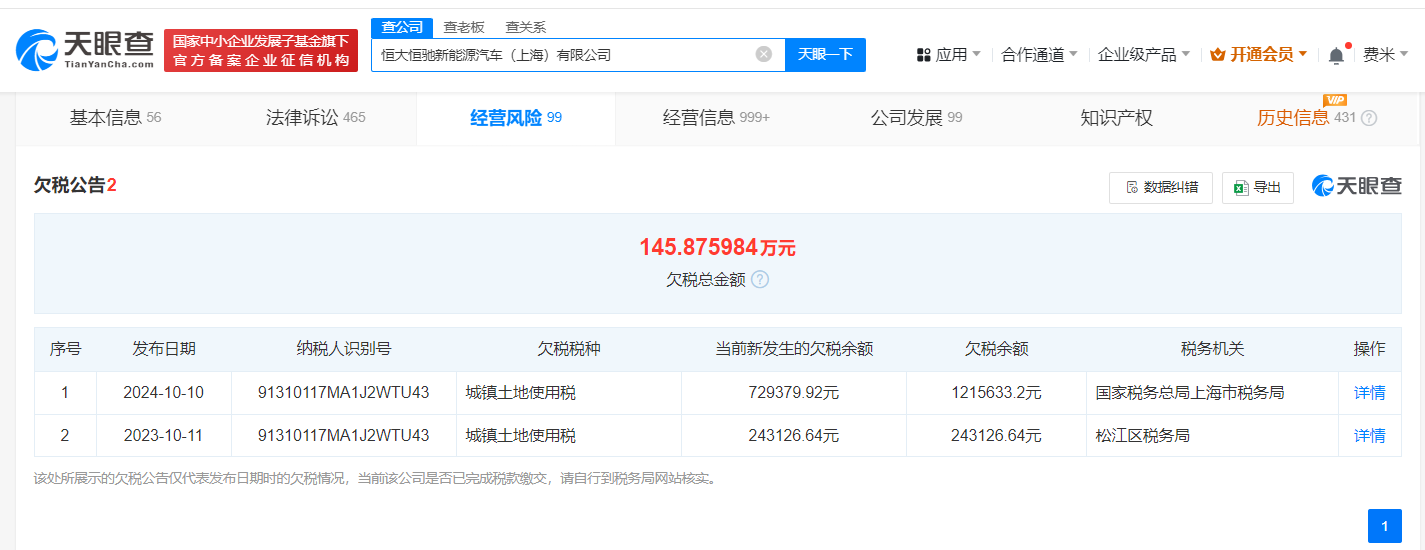
Task: Click the 天眼一下 search button
Action: [825, 54]
